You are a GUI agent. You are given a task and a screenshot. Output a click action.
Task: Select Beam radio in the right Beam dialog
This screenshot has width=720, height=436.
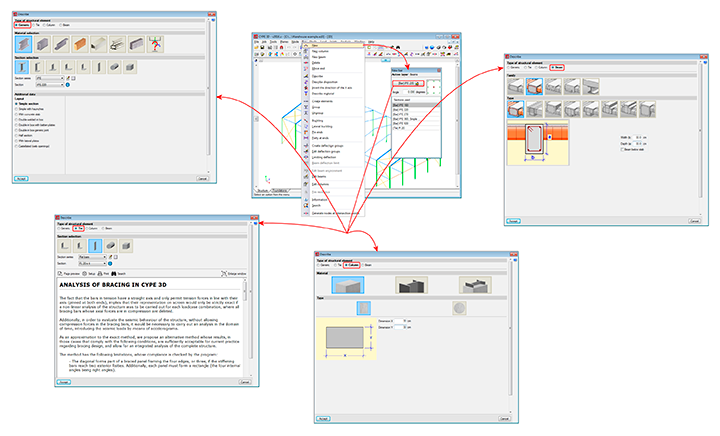point(557,67)
